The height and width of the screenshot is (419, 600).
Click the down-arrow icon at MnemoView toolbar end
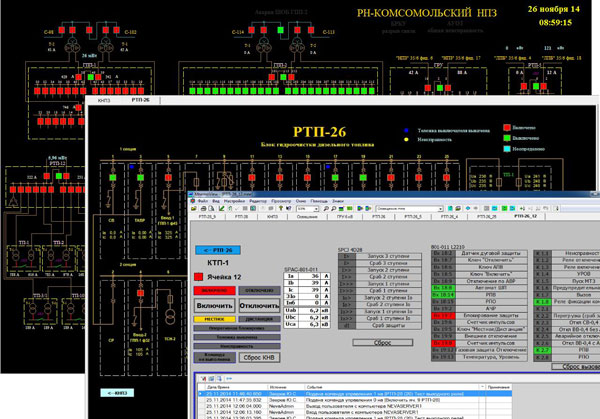pos(557,209)
